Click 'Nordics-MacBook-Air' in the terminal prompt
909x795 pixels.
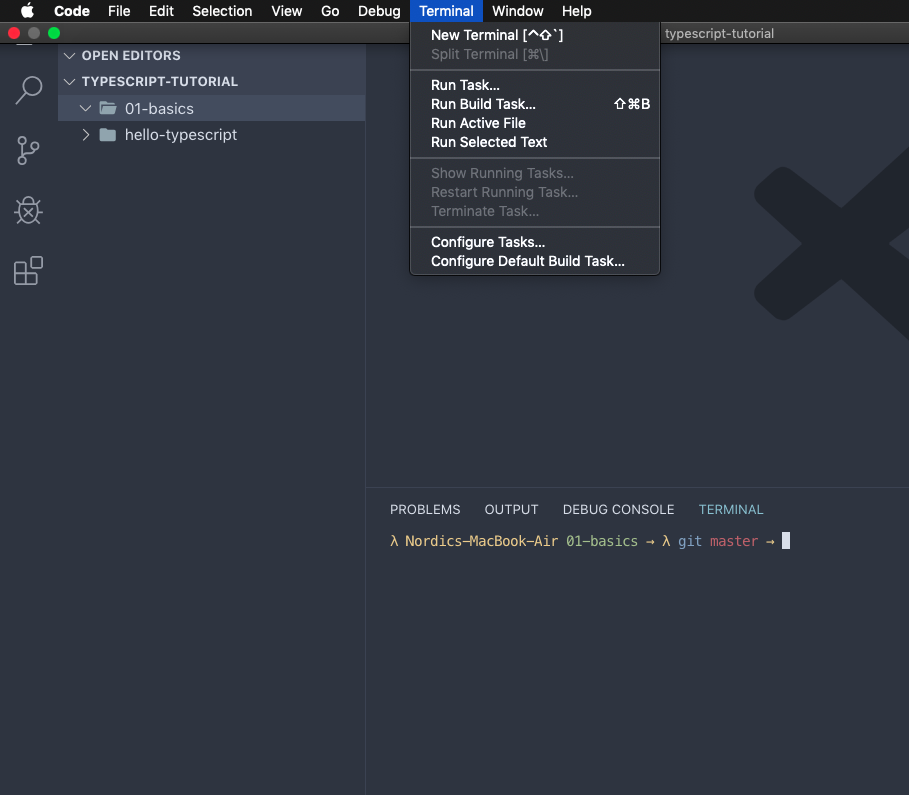[x=481, y=541]
